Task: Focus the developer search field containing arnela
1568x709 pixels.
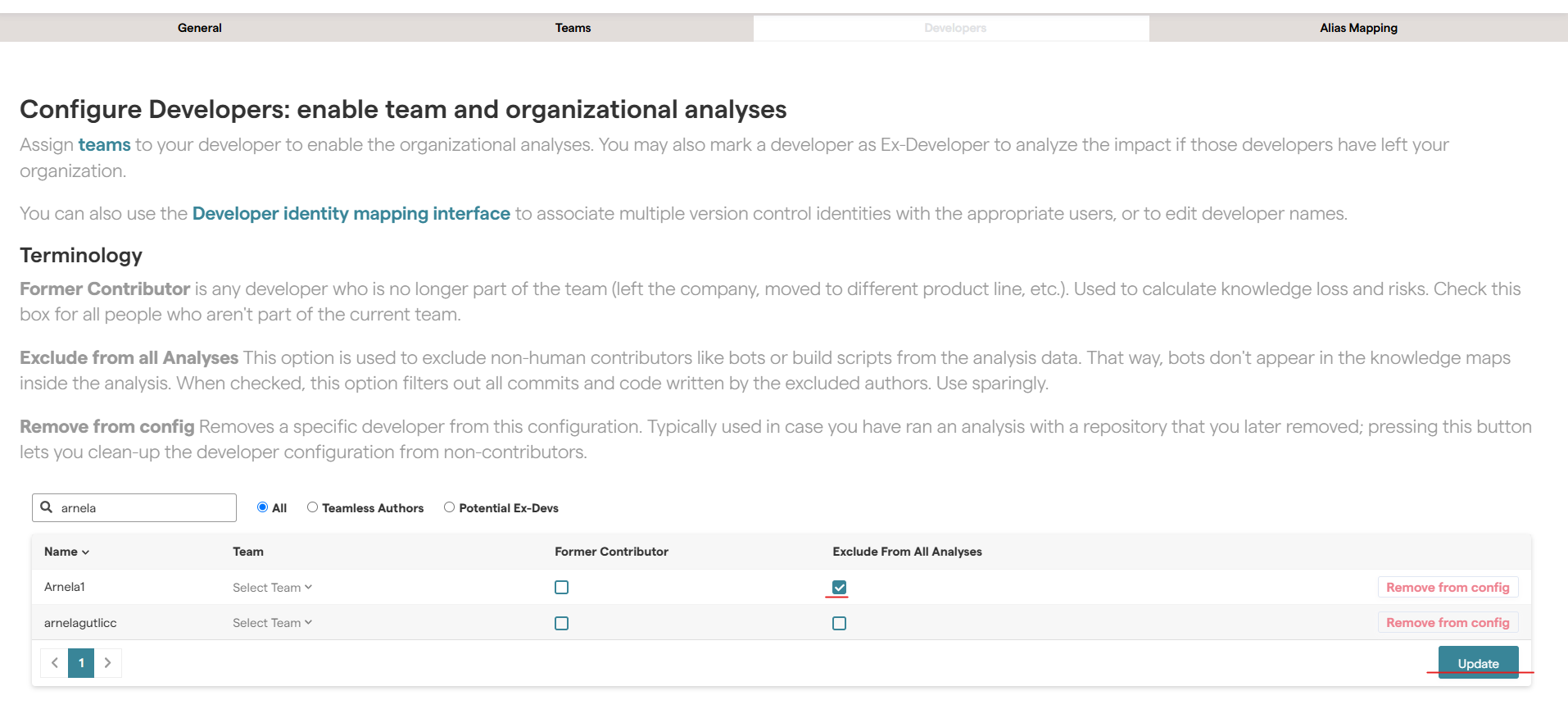Action: (134, 508)
